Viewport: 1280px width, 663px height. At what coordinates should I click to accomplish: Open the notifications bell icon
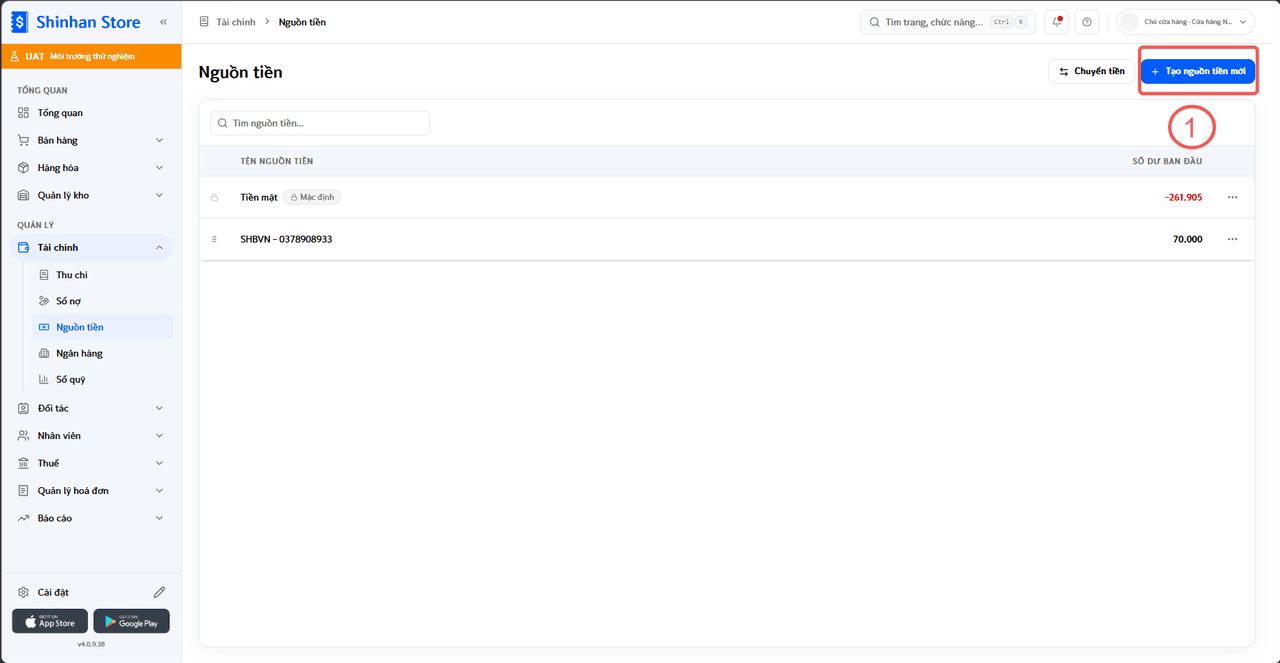1057,22
